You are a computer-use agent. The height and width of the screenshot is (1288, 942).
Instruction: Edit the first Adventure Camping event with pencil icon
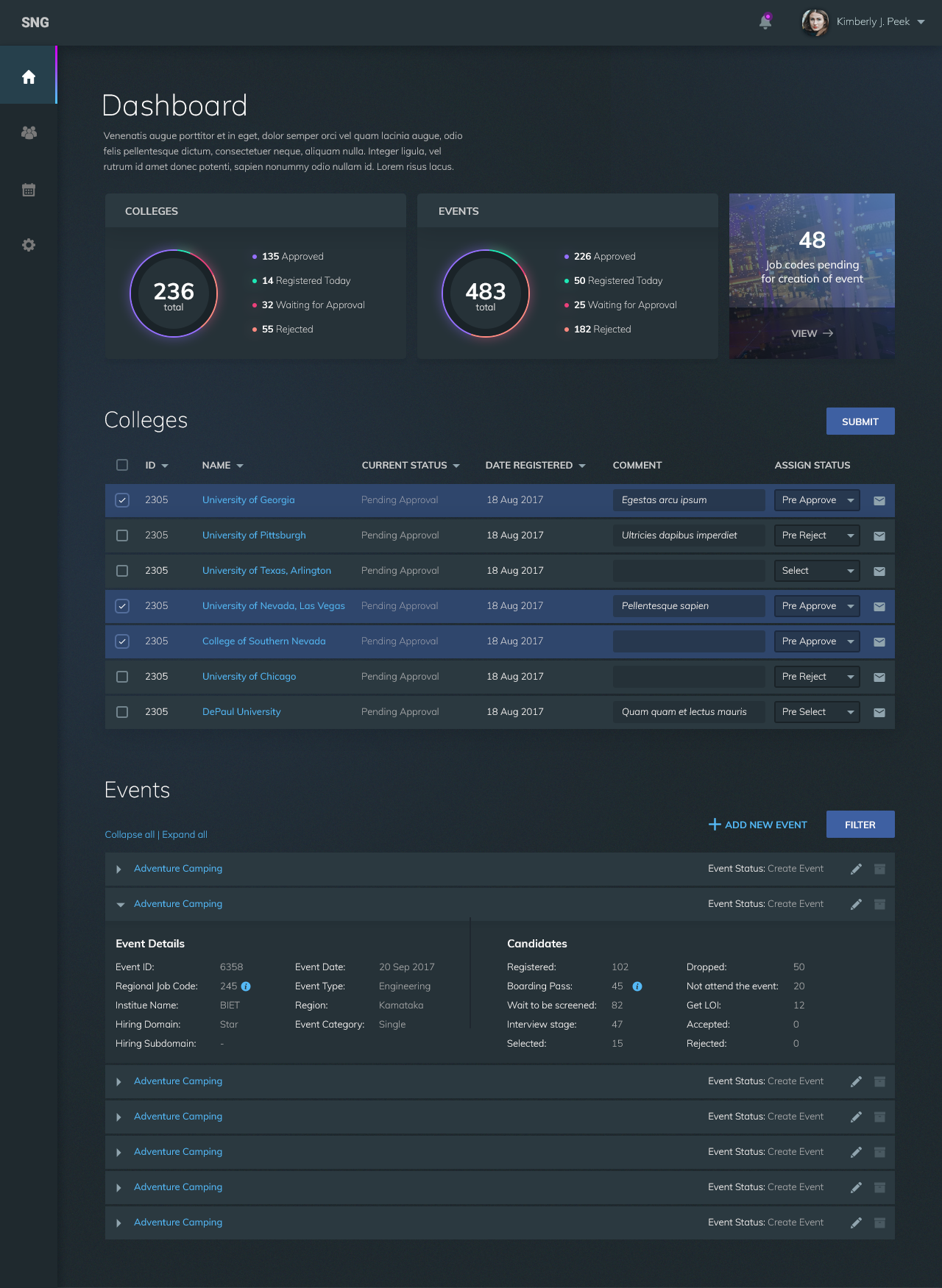pos(856,869)
